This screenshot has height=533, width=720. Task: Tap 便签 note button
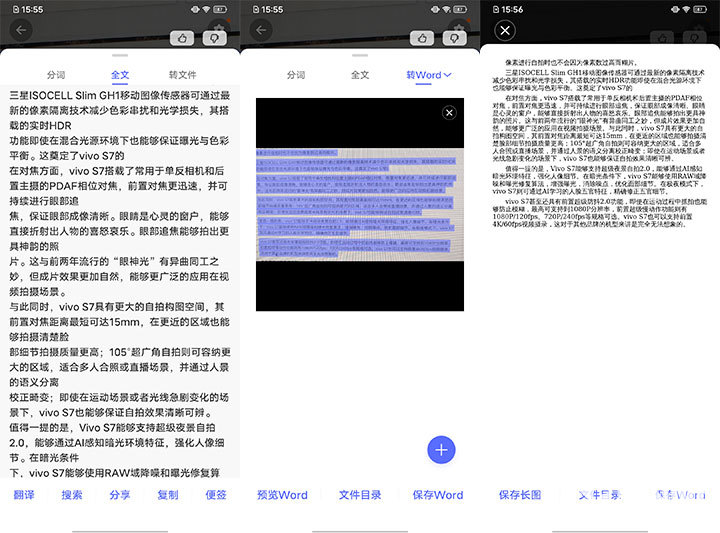[x=216, y=495]
